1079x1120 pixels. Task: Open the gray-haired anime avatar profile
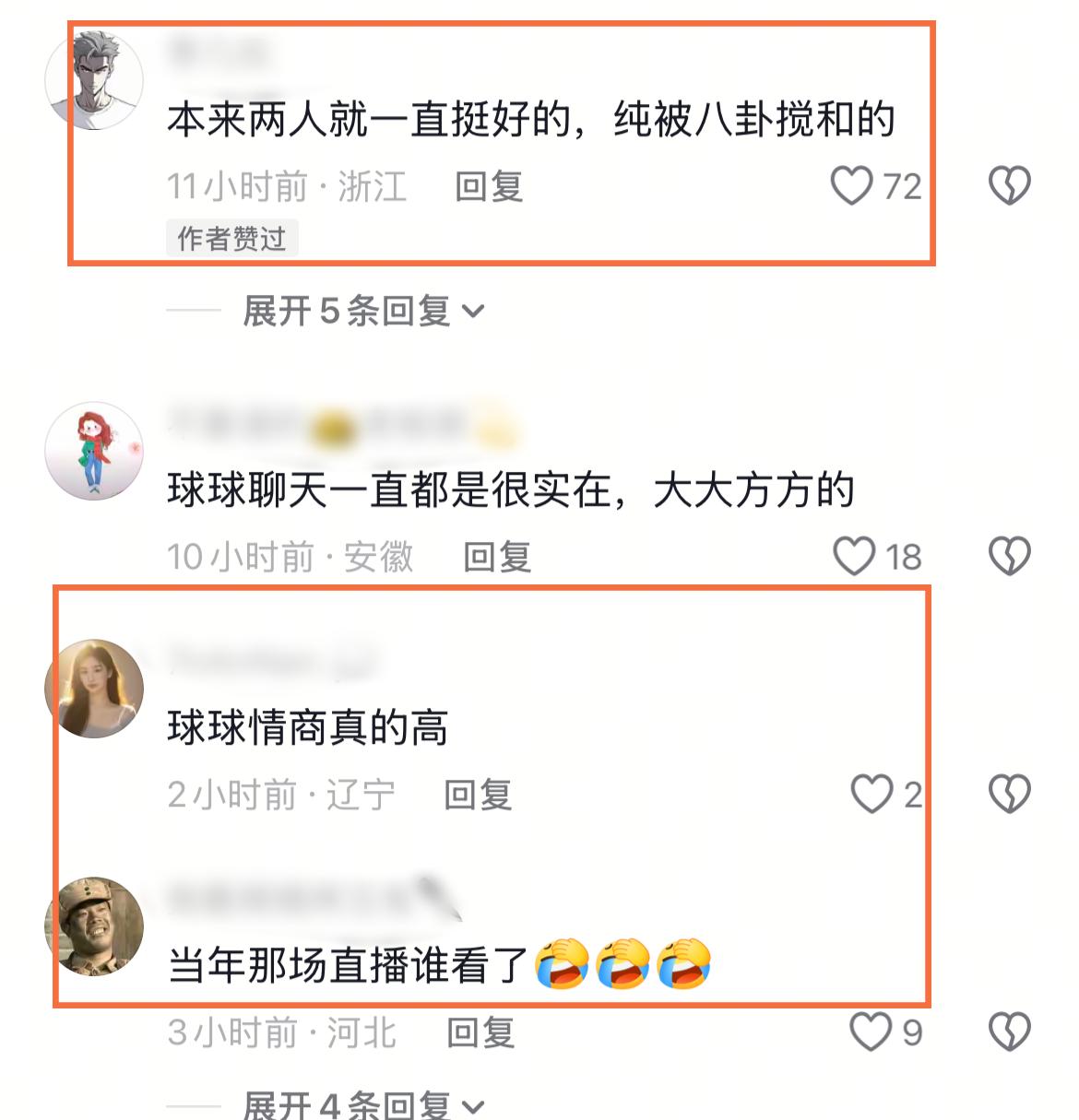coord(94,79)
